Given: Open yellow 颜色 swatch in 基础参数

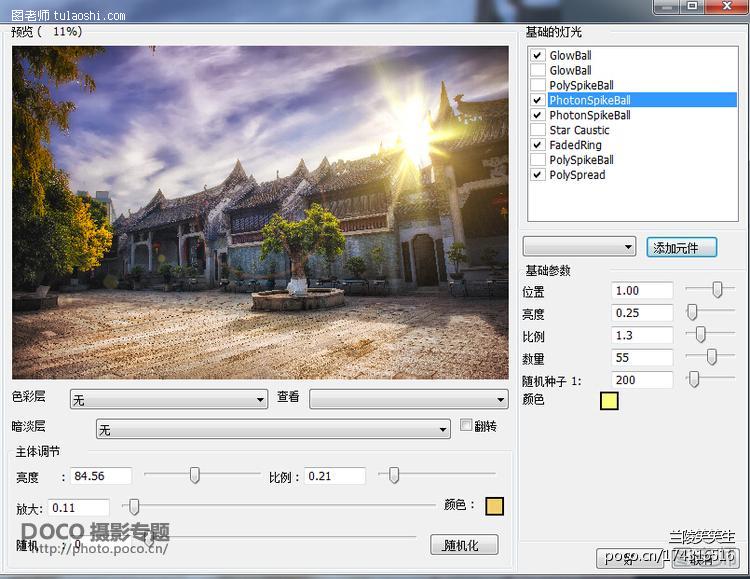Looking at the screenshot, I should click(x=609, y=401).
